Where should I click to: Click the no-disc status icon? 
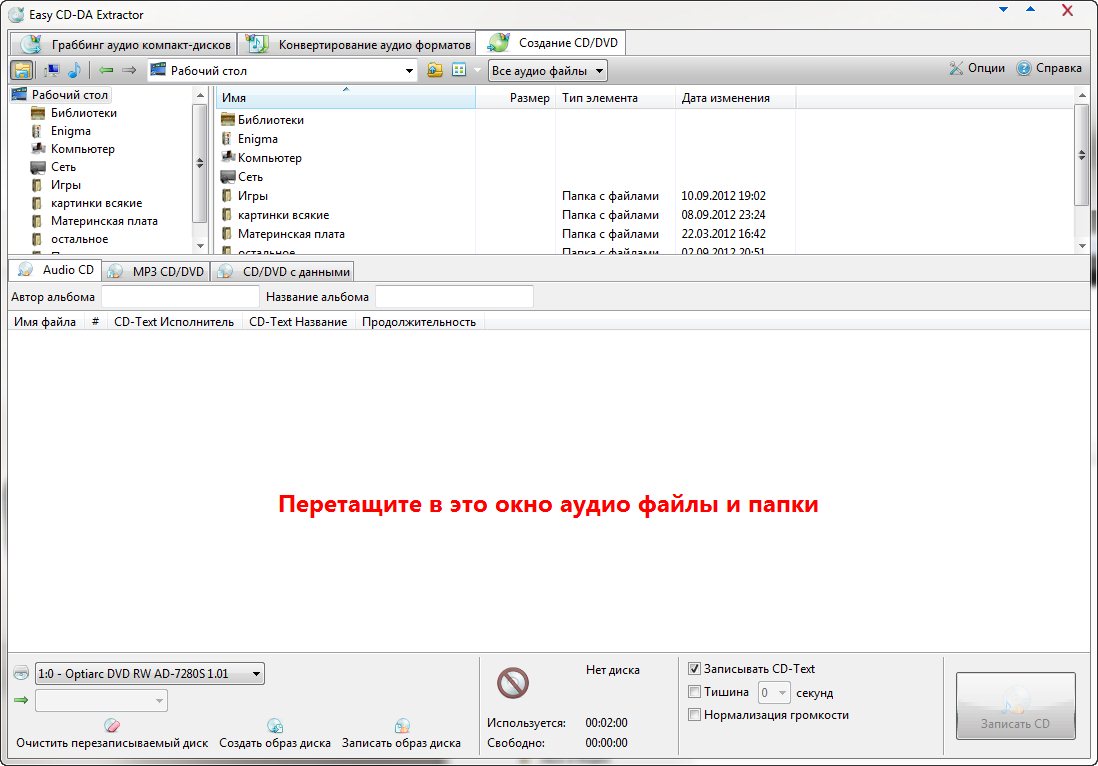513,683
